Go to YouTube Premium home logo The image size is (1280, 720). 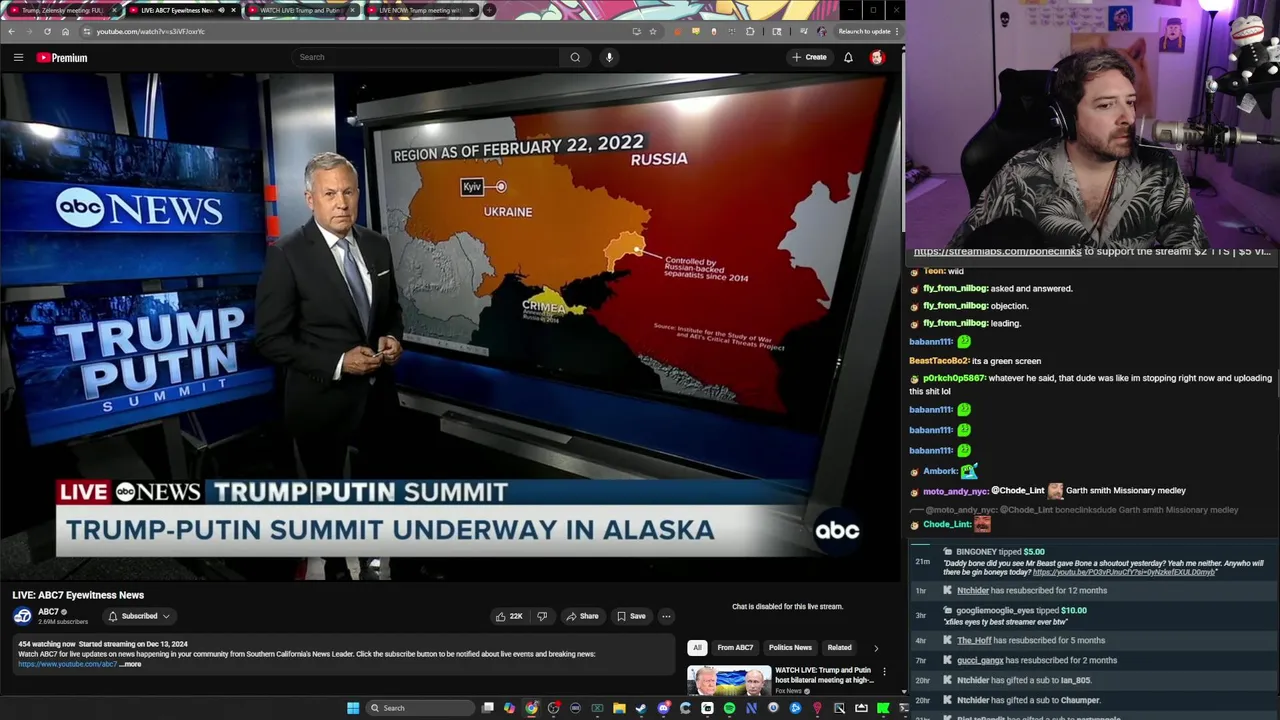click(62, 58)
